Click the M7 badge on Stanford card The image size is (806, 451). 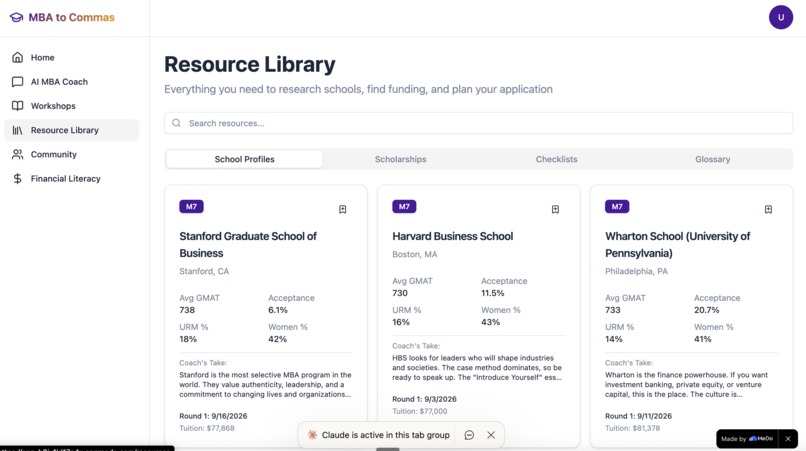click(x=191, y=207)
